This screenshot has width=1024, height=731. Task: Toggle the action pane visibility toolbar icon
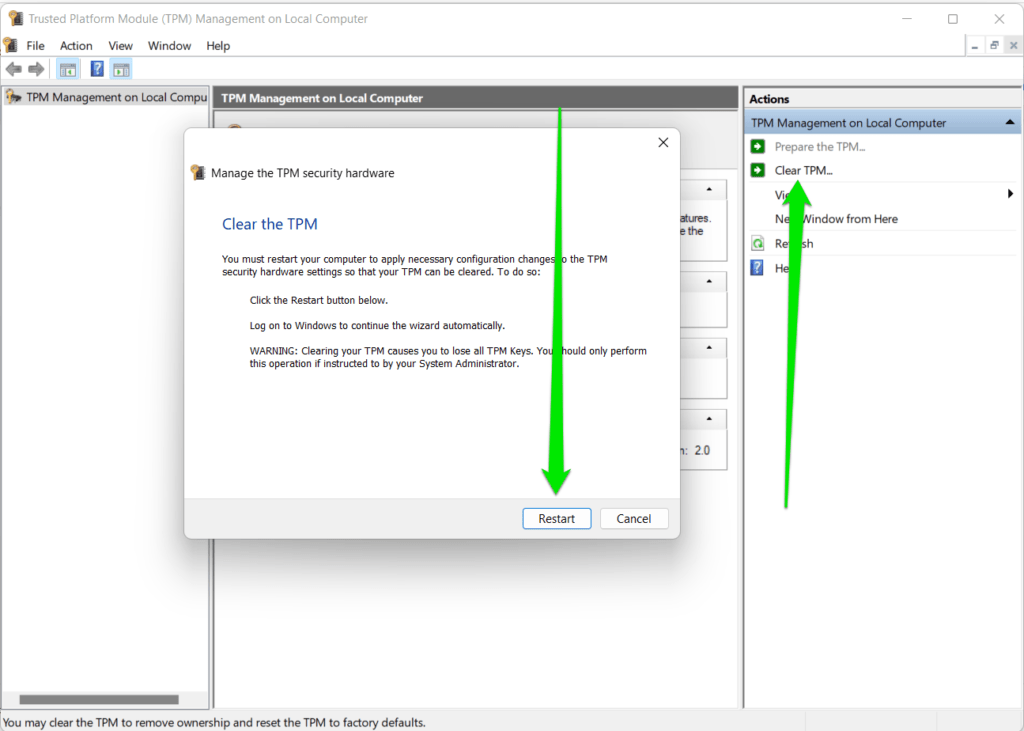pyautogui.click(x=121, y=68)
